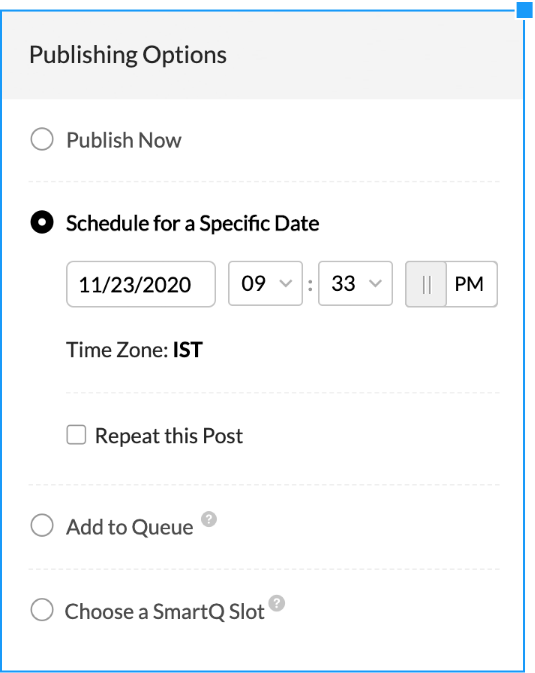The height and width of the screenshot is (673, 535).
Task: Click the Publishing Options header
Action: pos(128,55)
